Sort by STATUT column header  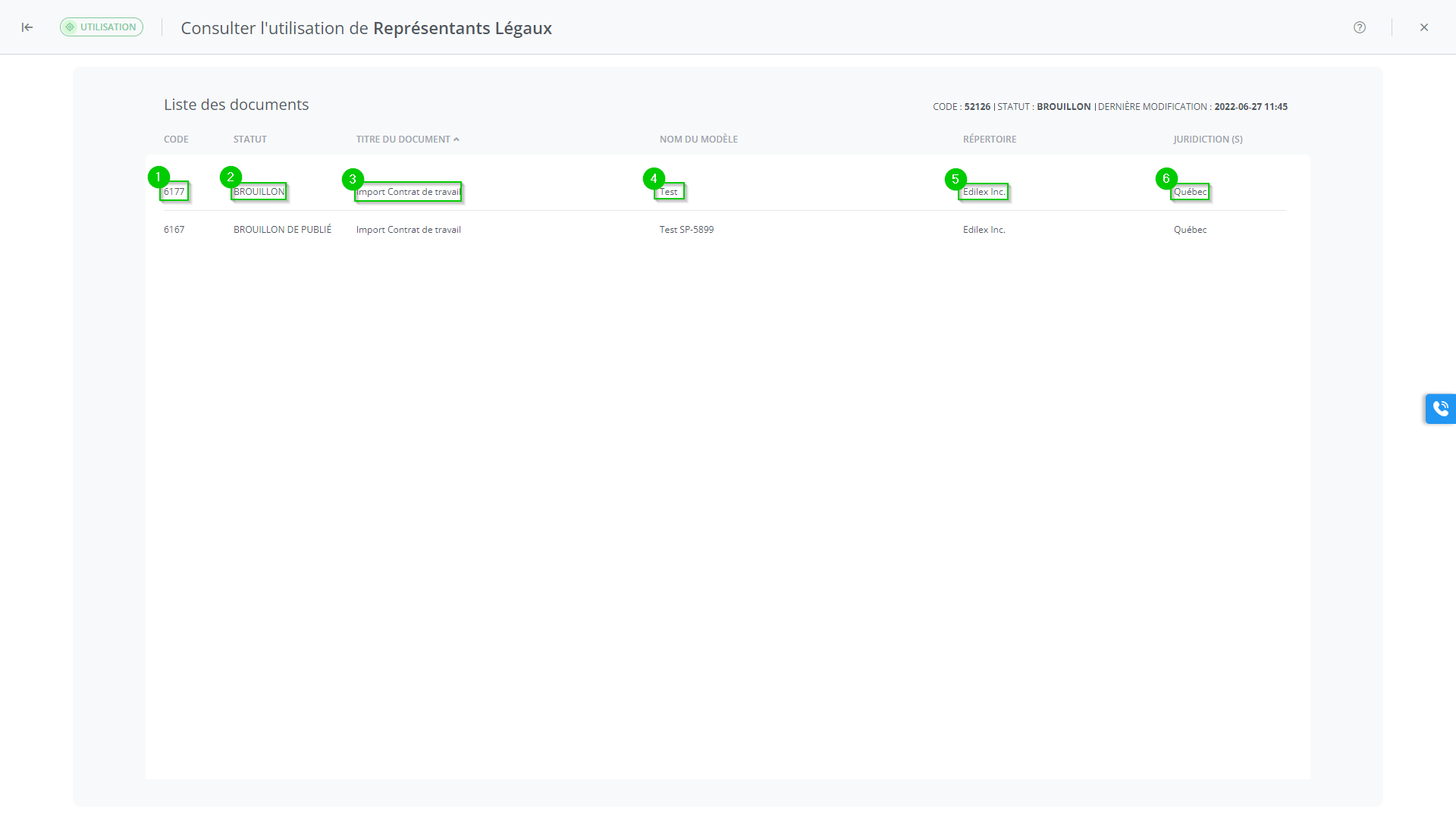click(250, 140)
